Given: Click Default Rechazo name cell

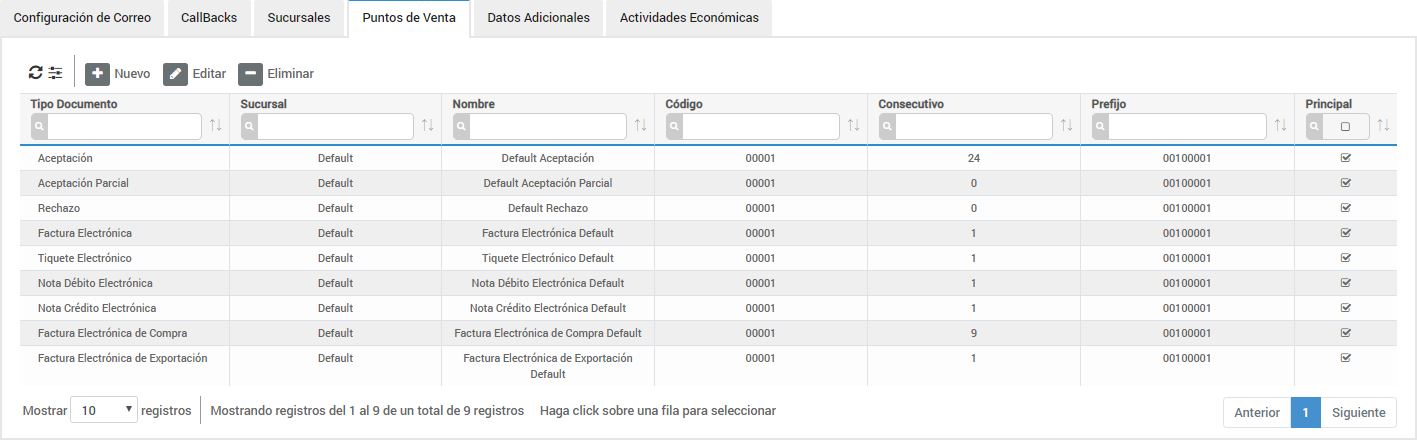Looking at the screenshot, I should [x=548, y=208].
